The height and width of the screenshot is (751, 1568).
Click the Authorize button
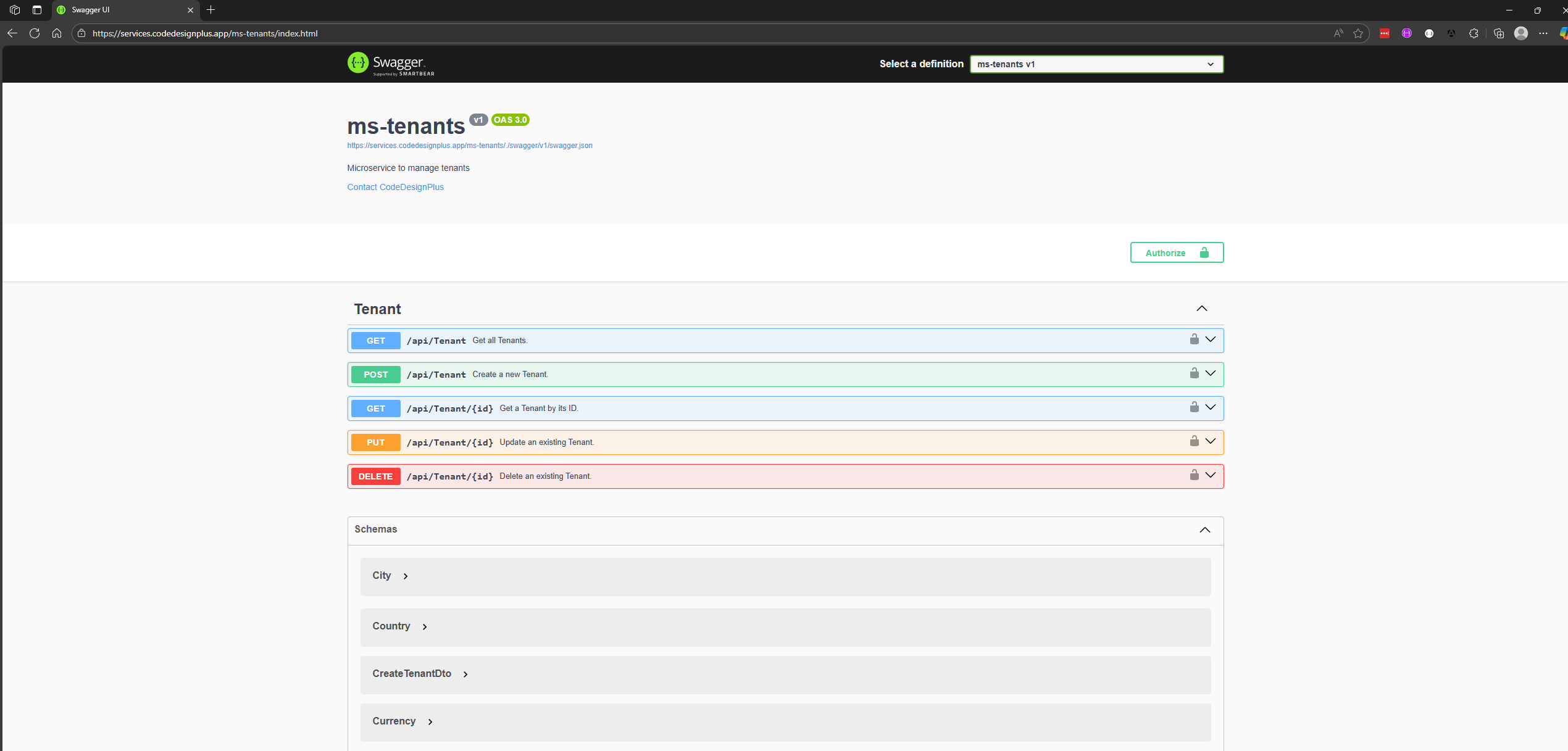(1177, 252)
